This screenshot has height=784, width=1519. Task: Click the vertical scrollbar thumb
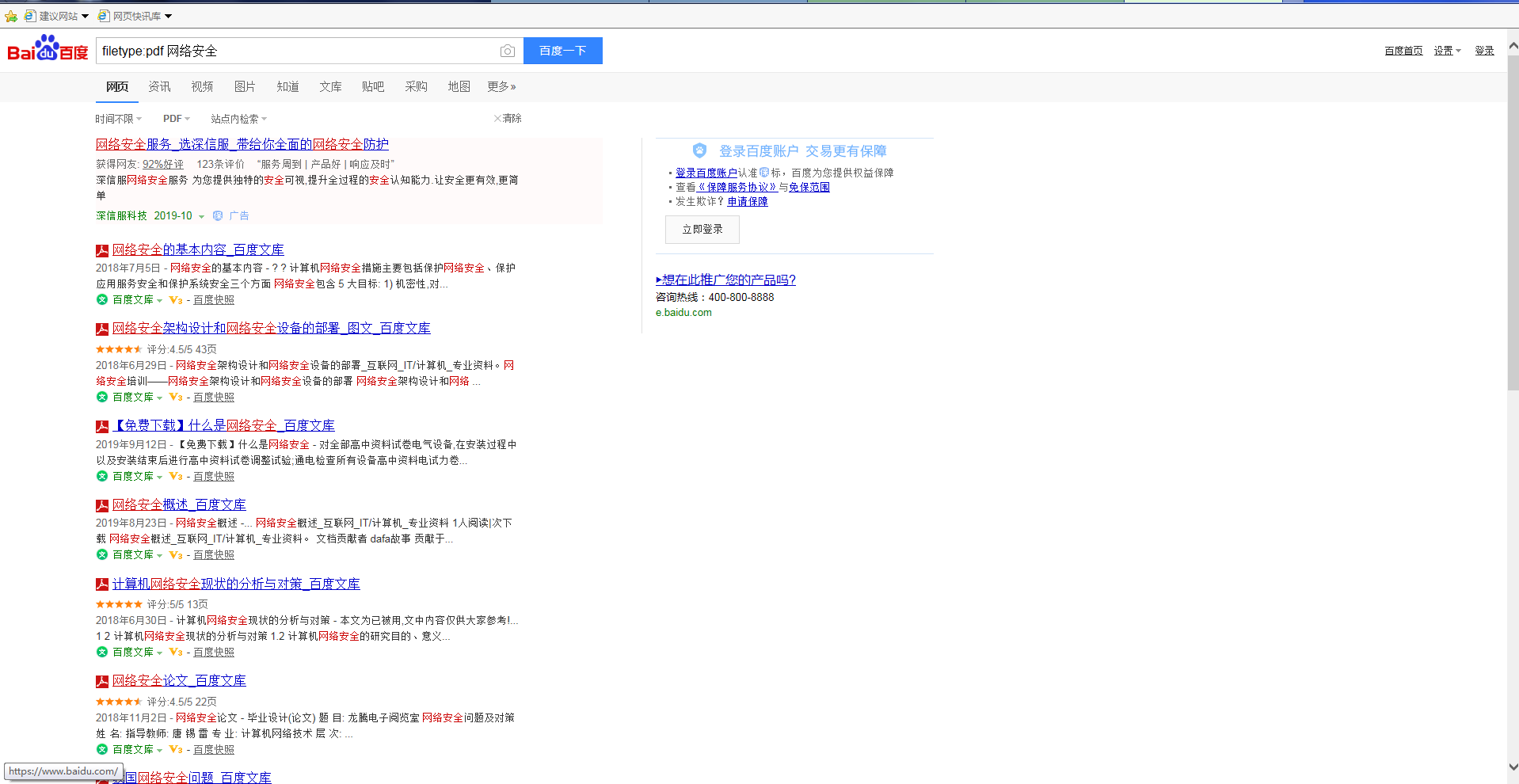pyautogui.click(x=1513, y=222)
